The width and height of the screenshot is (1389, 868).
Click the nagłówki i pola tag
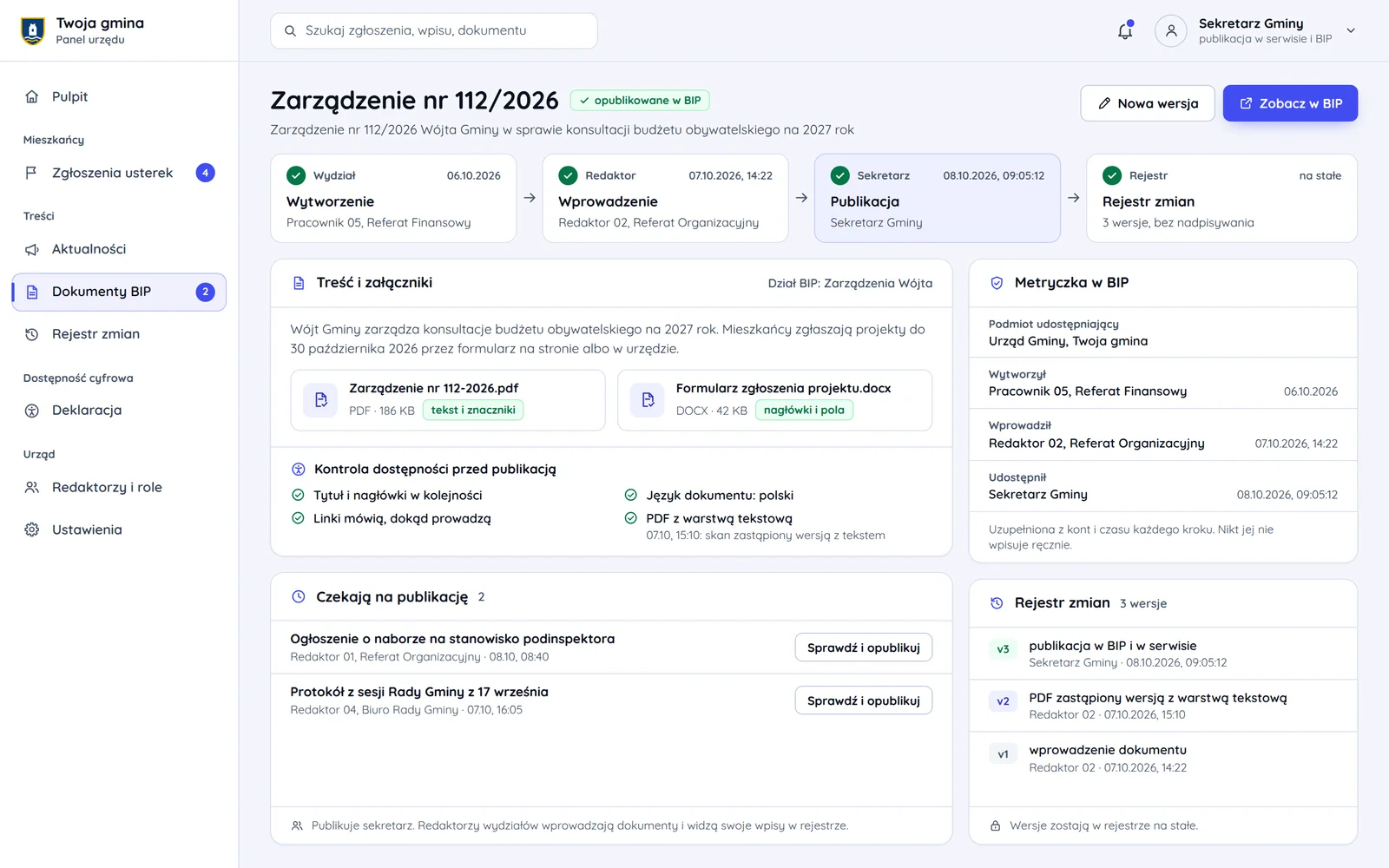coord(804,411)
